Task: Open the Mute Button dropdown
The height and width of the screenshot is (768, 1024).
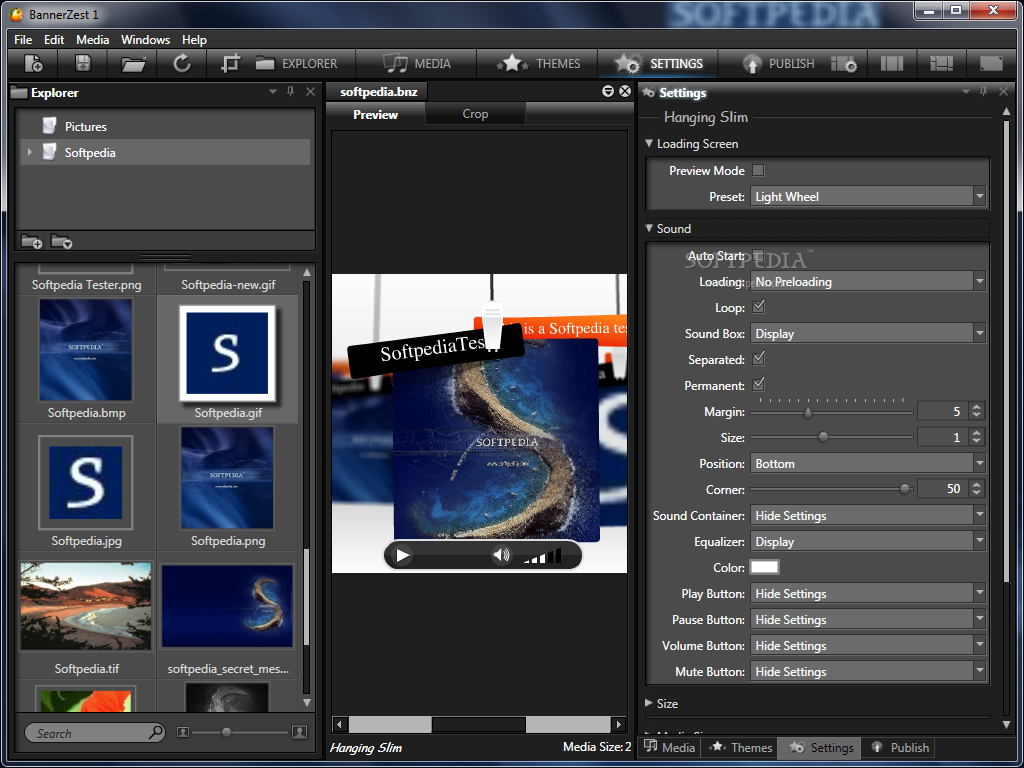Action: pyautogui.click(x=867, y=671)
